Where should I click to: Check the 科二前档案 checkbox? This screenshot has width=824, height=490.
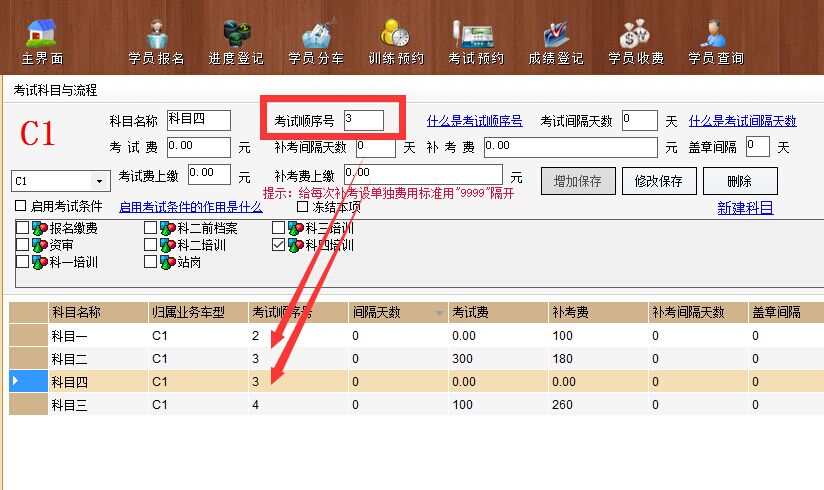pos(150,228)
